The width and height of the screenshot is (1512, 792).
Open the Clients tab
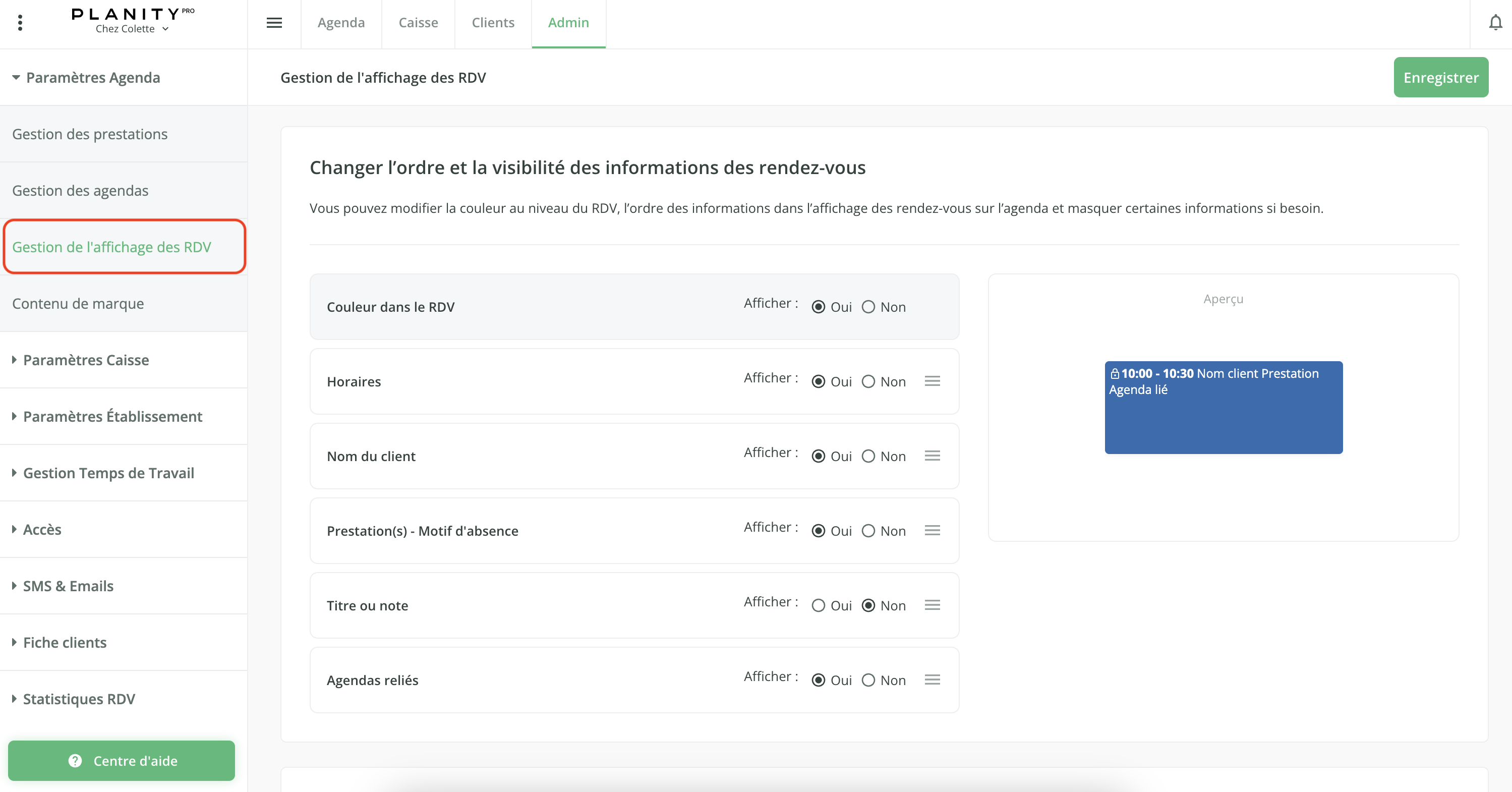click(x=492, y=22)
